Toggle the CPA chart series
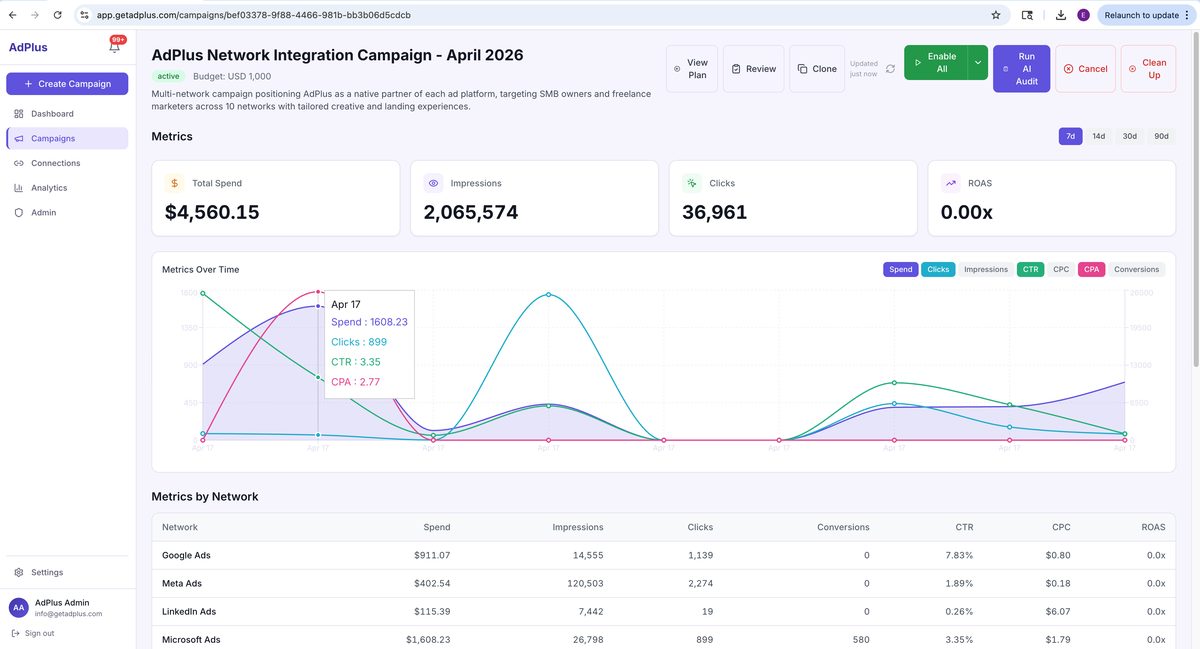Image resolution: width=1200 pixels, height=649 pixels. click(1091, 269)
